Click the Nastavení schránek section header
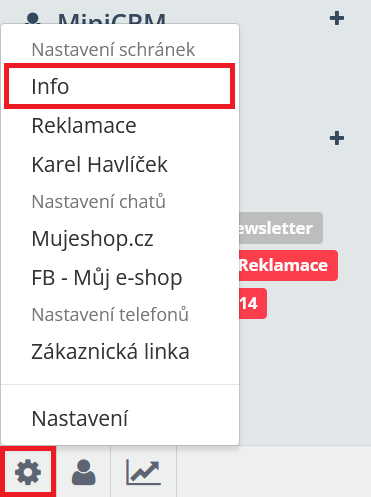This screenshot has height=497, width=371. coord(113,50)
